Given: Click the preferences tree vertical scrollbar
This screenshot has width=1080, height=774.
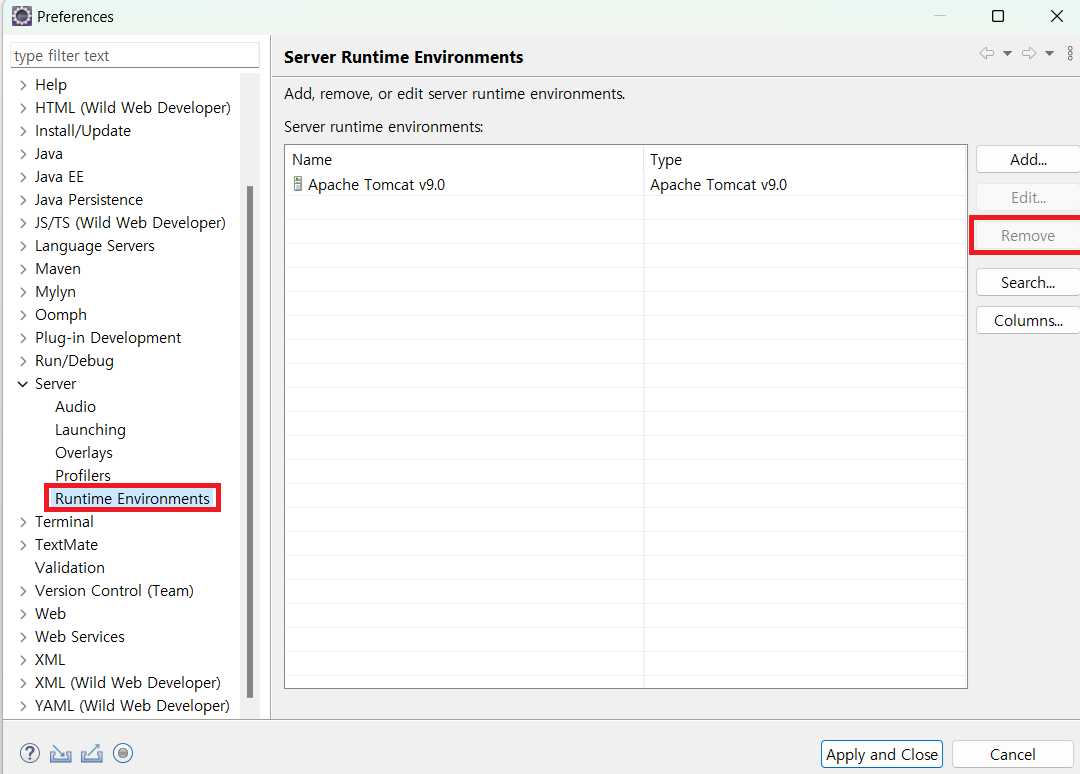Looking at the screenshot, I should pyautogui.click(x=250, y=441).
